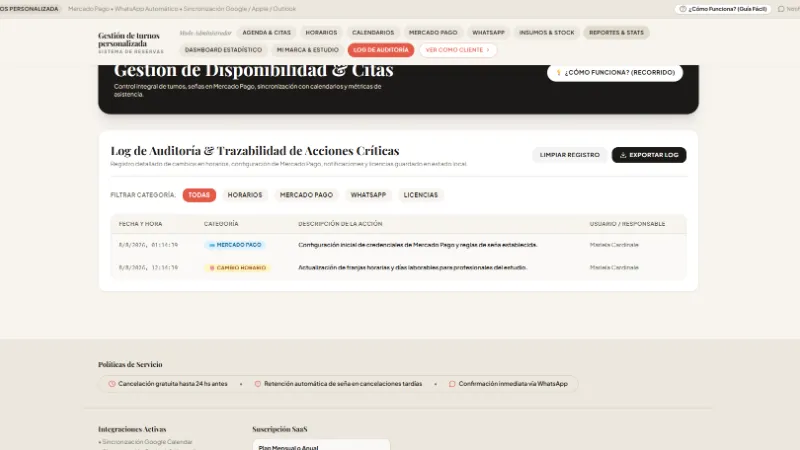Select Dashboard Estadístico sub-tab
The height and width of the screenshot is (450, 800).
(x=223, y=50)
